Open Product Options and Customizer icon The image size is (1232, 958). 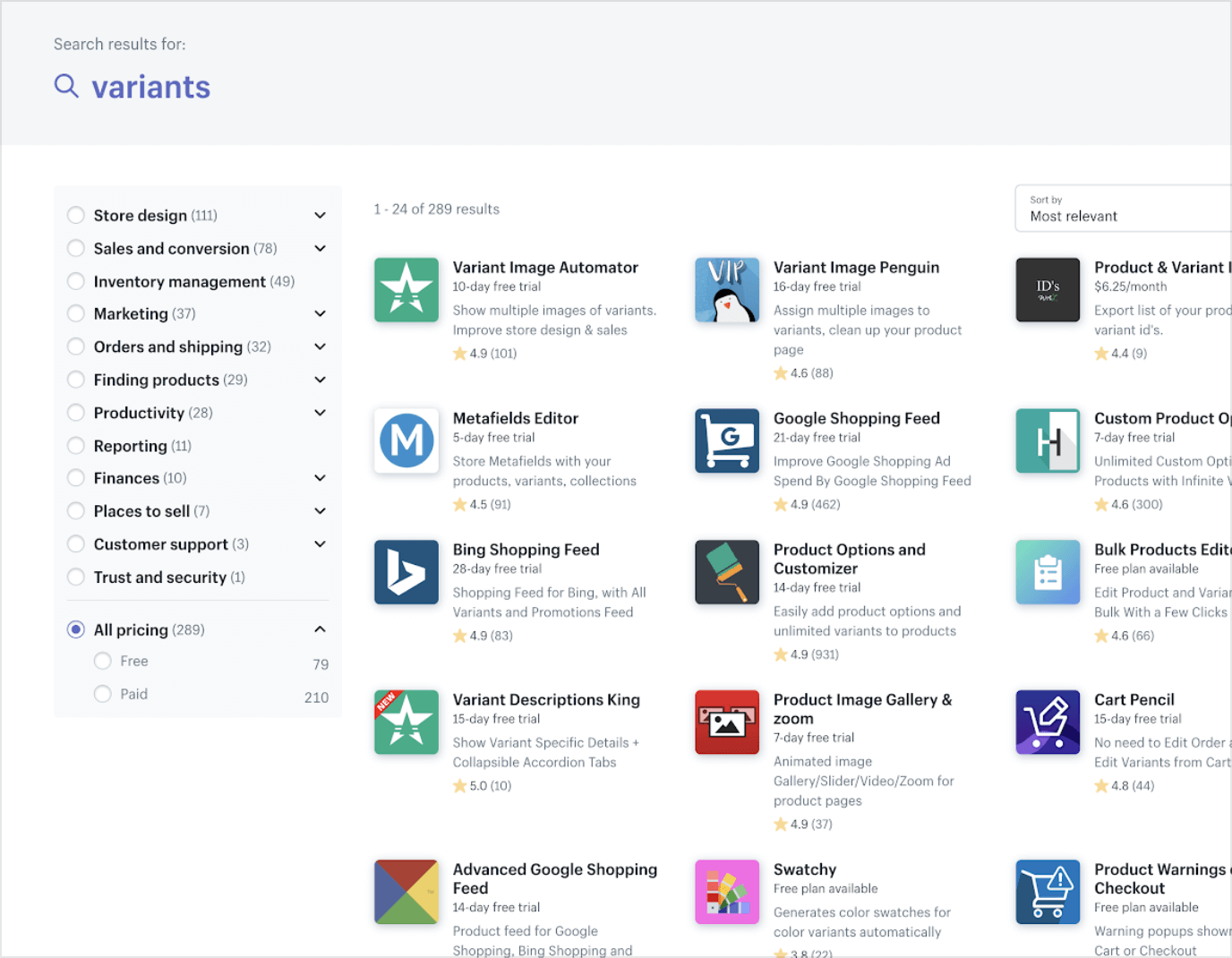point(727,572)
